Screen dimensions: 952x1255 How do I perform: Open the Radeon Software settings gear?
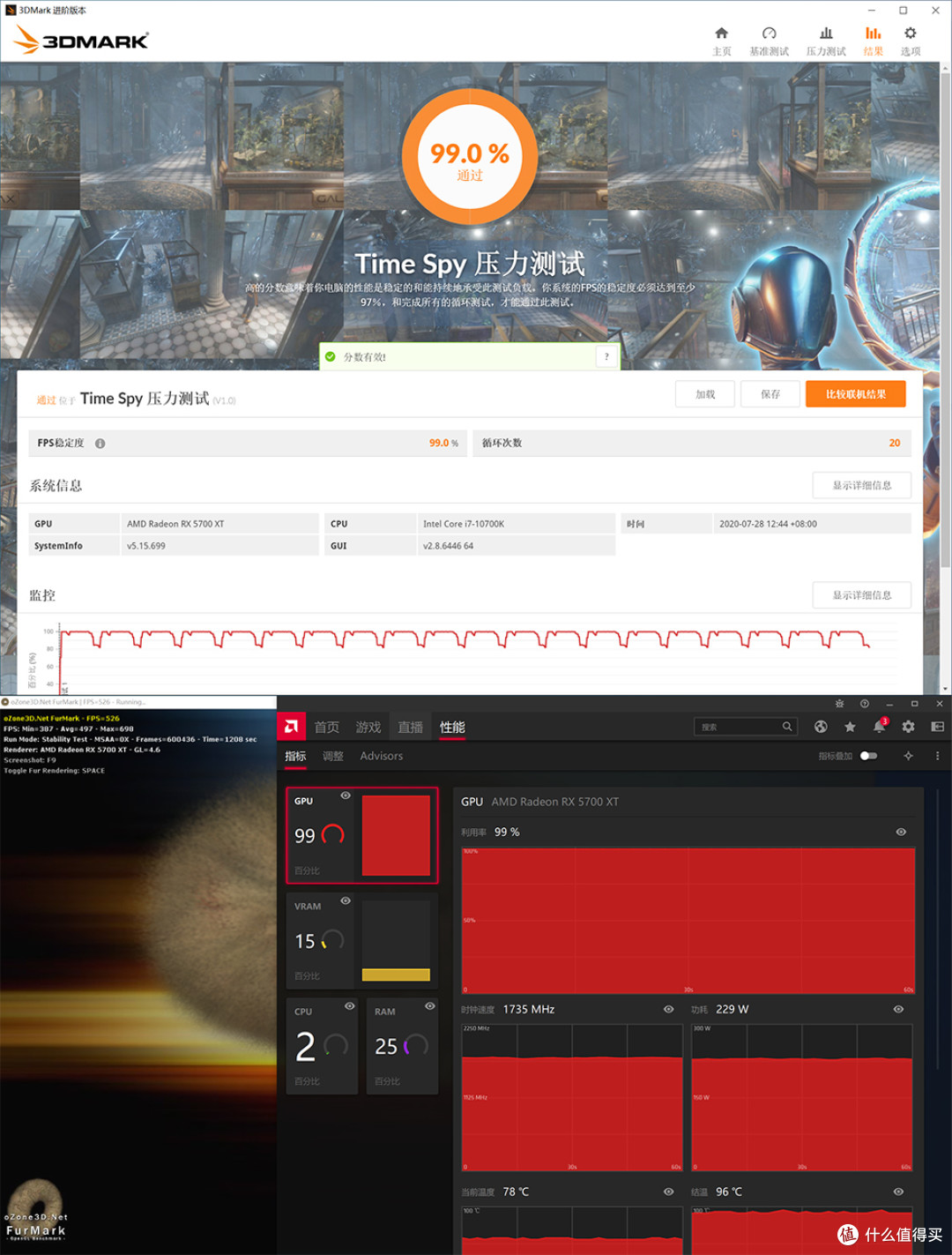click(x=908, y=727)
